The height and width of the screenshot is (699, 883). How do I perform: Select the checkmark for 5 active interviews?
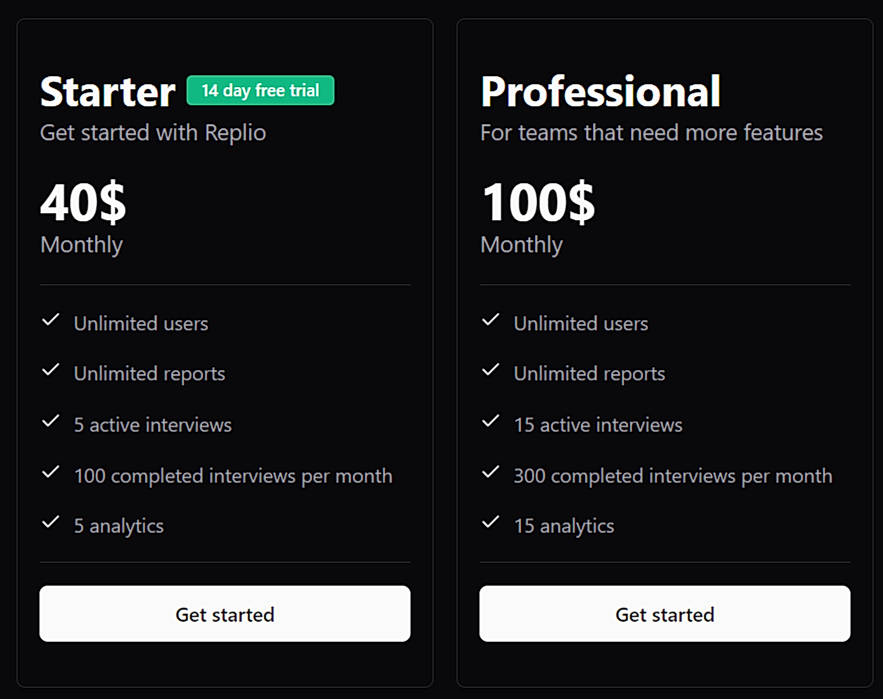[x=51, y=420]
